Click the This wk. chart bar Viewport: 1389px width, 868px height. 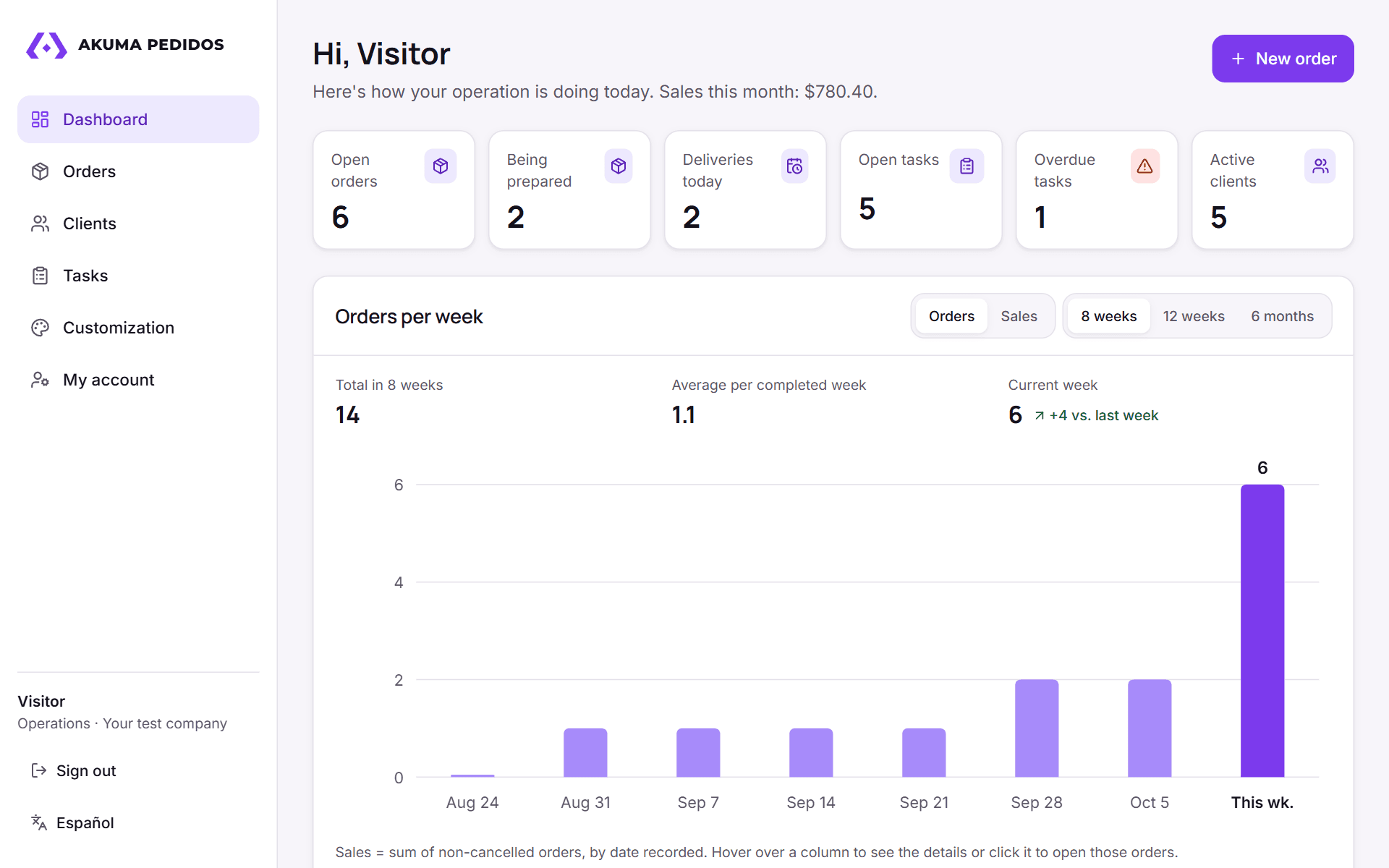(1262, 631)
